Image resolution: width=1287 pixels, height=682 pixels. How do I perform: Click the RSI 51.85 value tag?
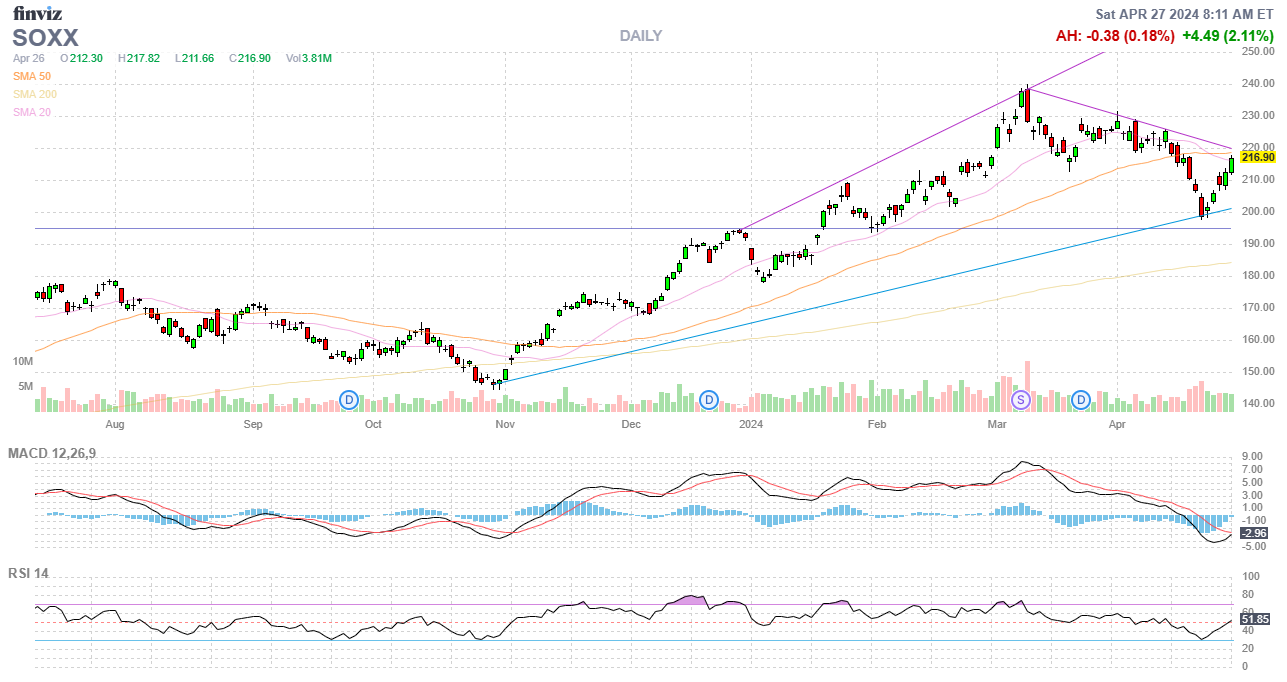tap(1255, 620)
